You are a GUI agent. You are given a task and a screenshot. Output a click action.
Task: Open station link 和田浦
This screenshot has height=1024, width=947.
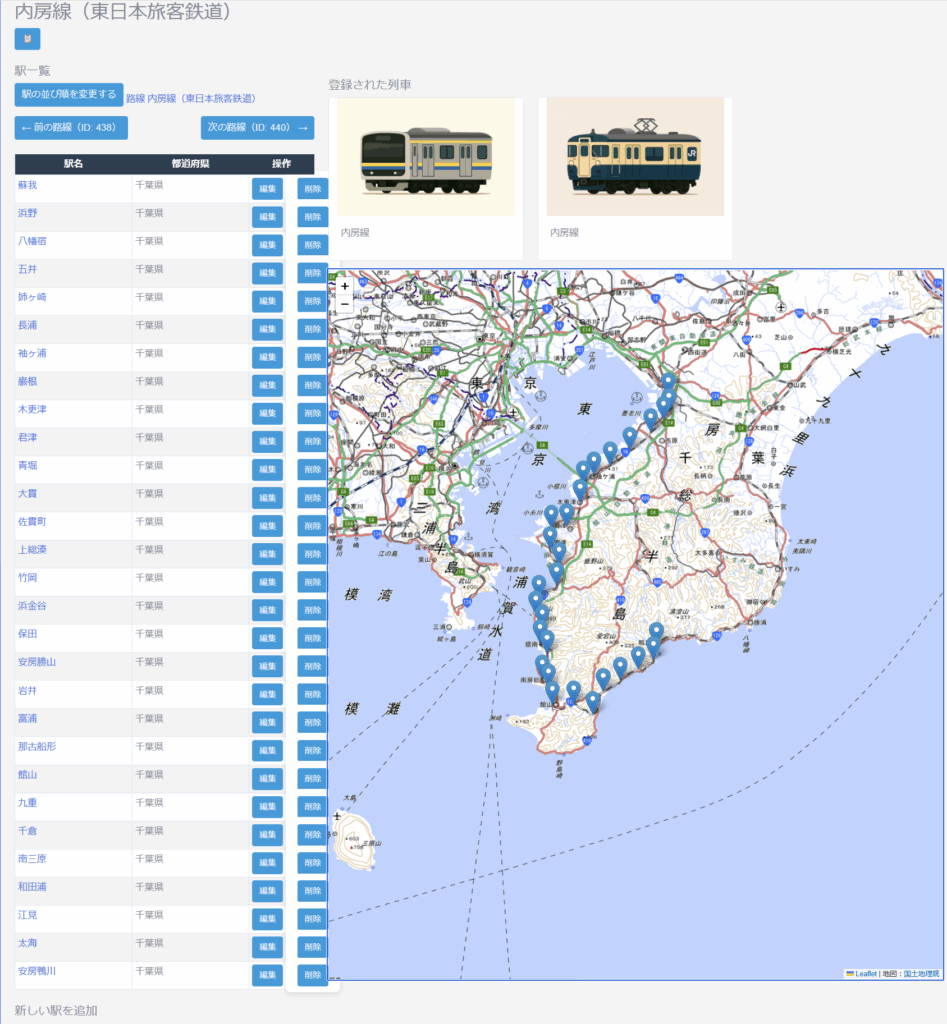pyautogui.click(x=32, y=888)
